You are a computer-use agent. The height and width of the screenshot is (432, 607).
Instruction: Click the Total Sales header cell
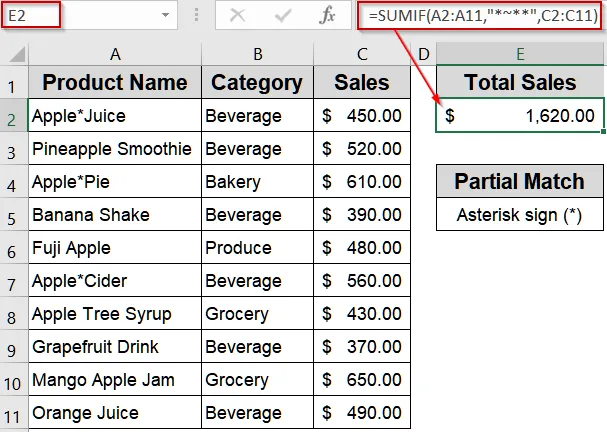point(520,82)
